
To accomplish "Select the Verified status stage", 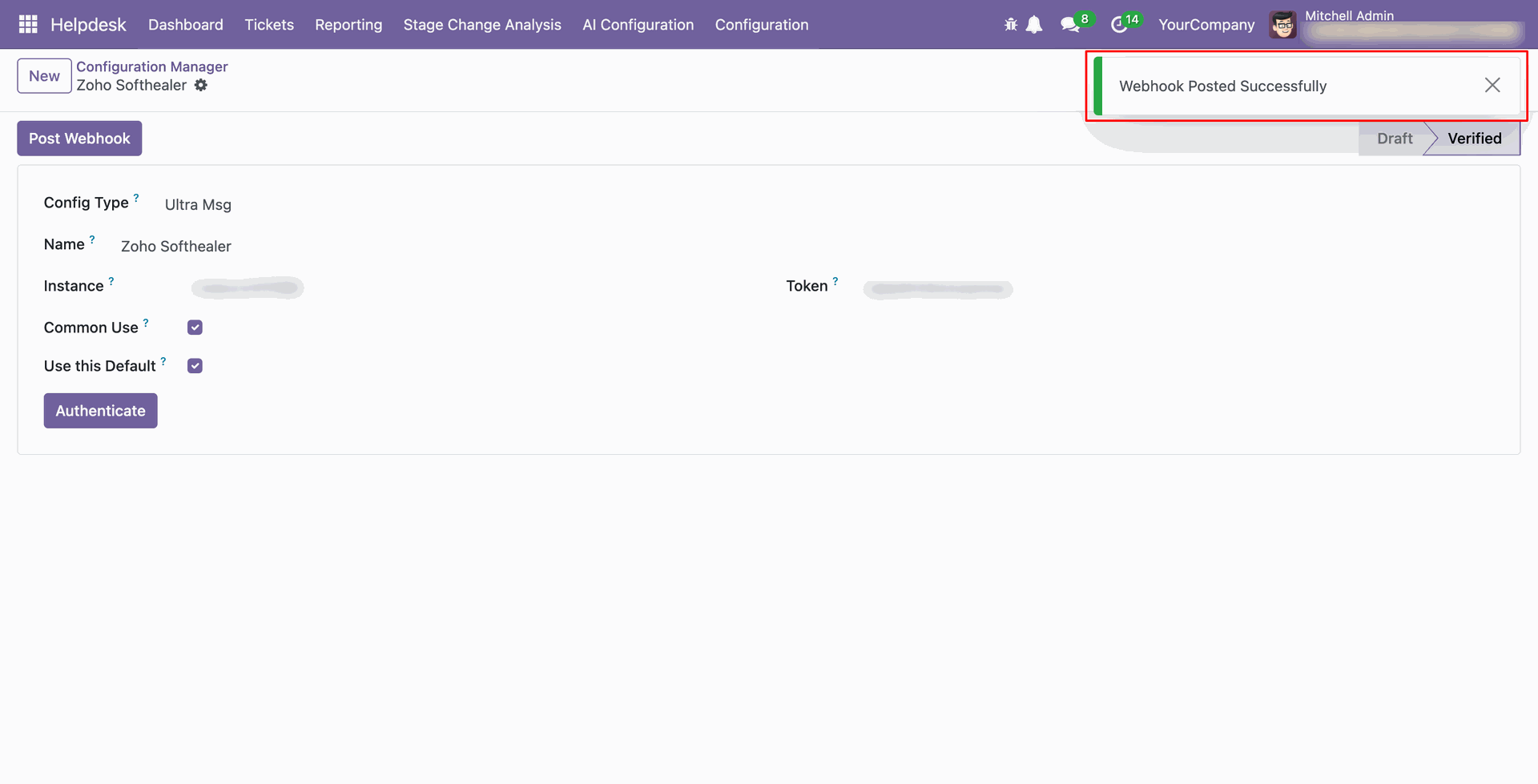I will (x=1475, y=139).
